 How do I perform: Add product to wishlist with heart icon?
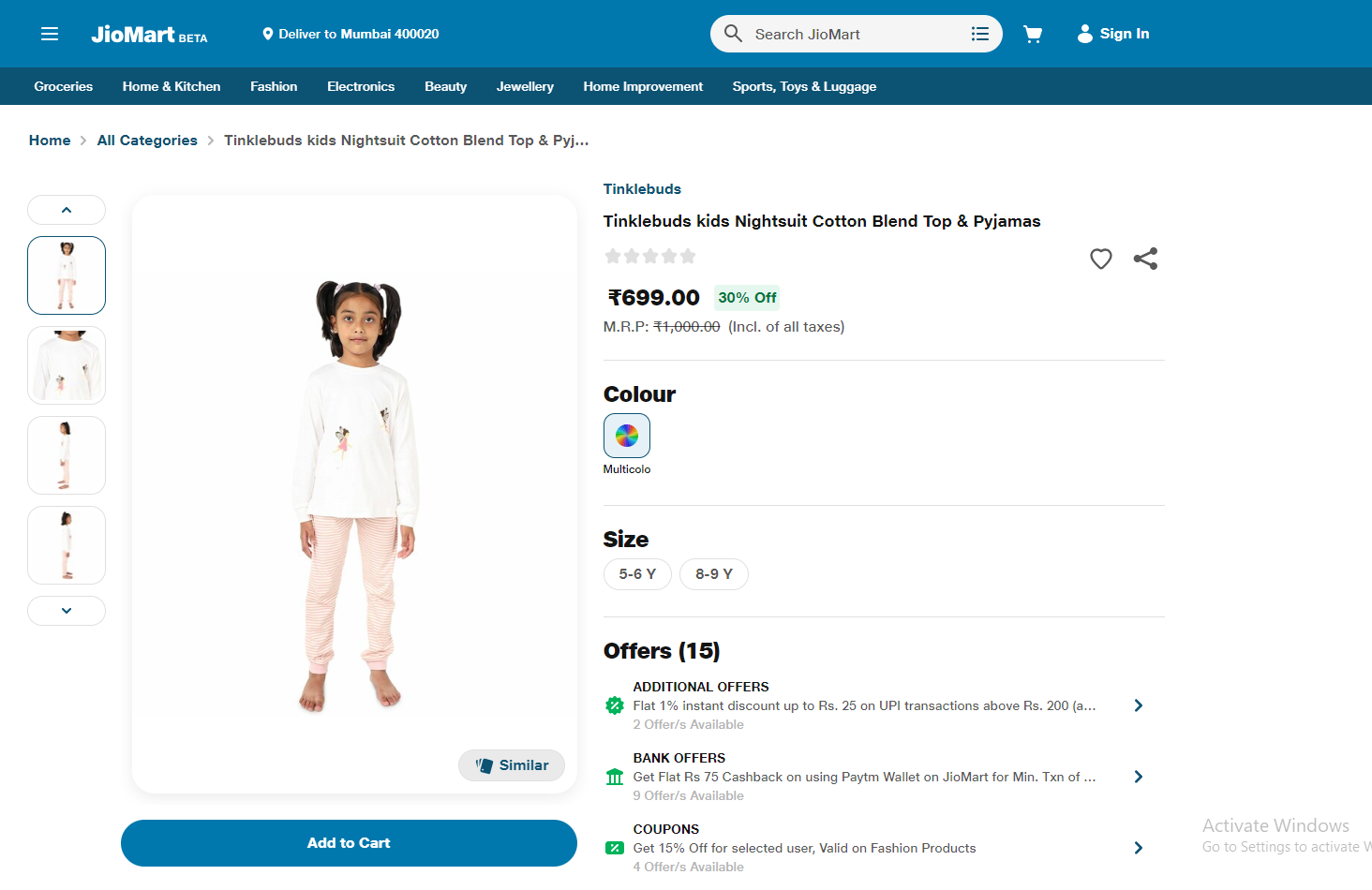1100,259
